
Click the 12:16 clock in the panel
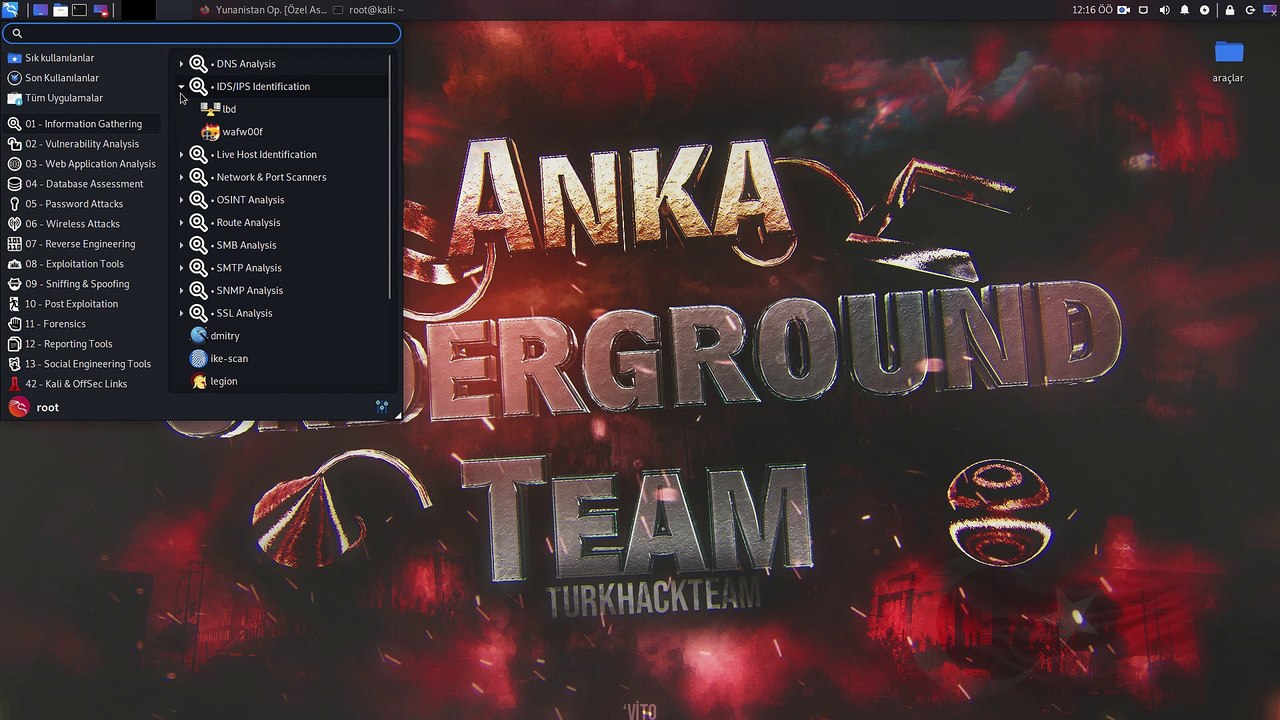click(x=1092, y=10)
